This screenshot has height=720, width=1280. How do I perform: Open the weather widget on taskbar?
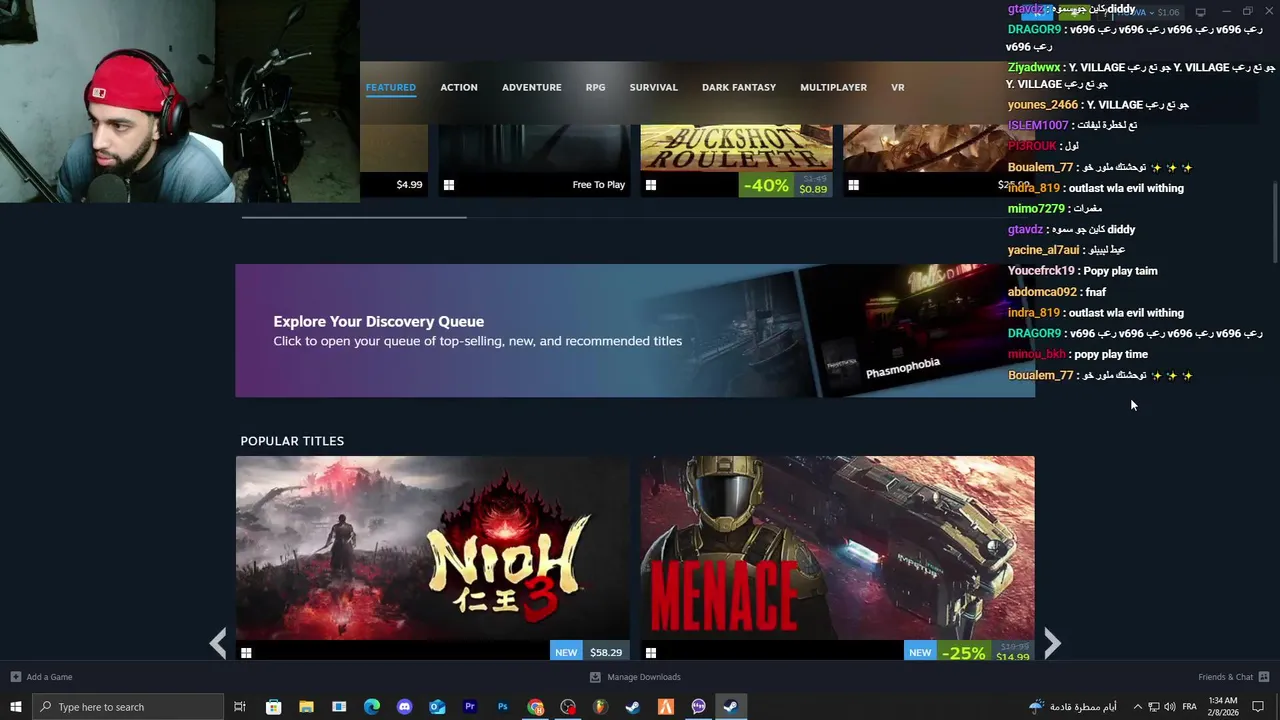click(1073, 707)
